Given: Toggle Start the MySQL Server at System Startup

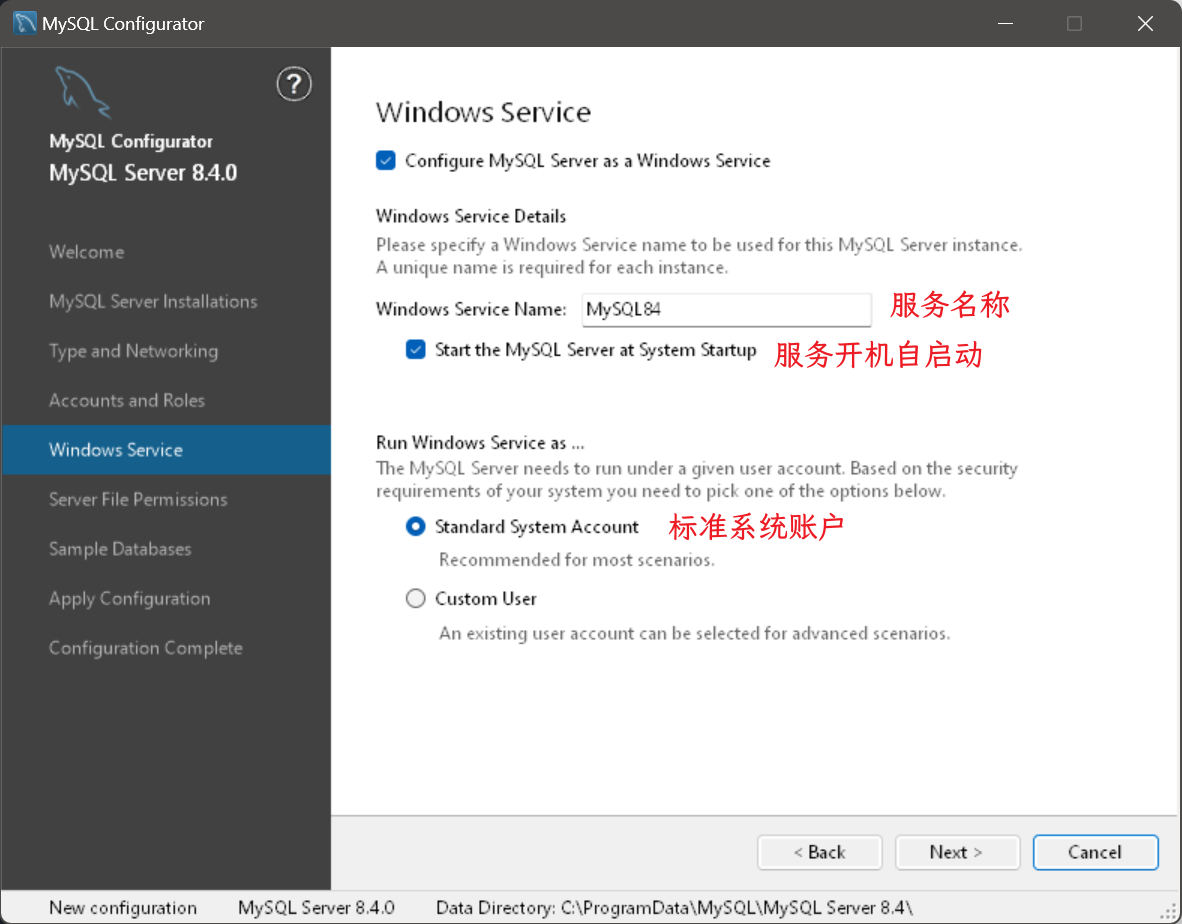Looking at the screenshot, I should coord(415,350).
